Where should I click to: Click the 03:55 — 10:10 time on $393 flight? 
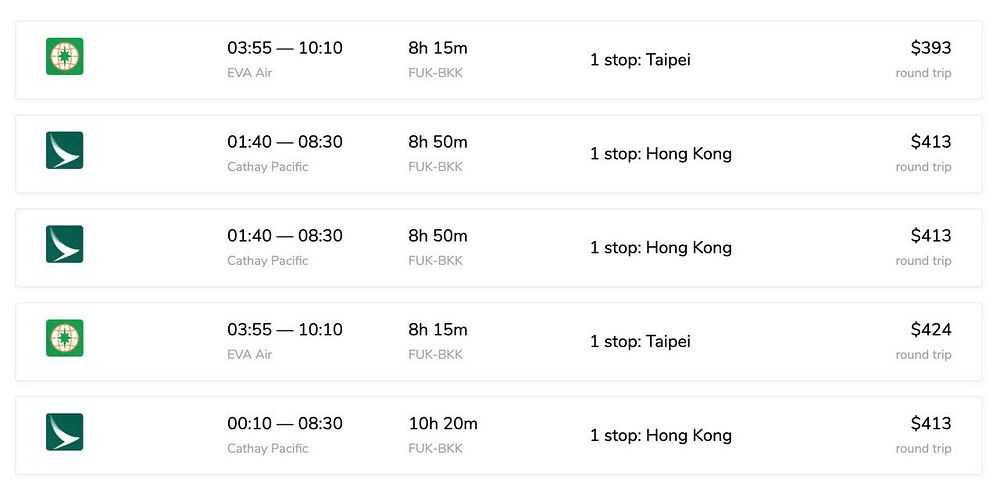(x=285, y=48)
